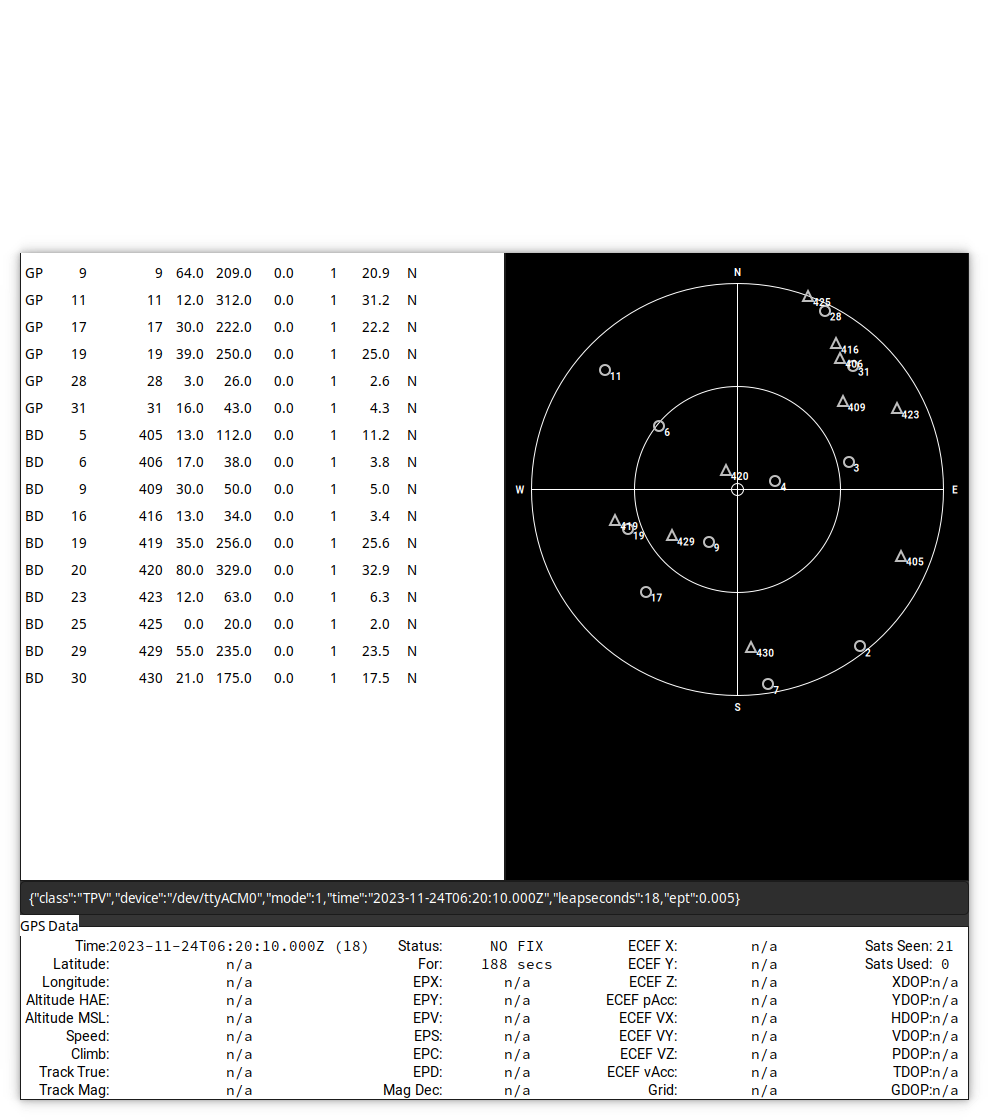Click satellite 7 circle near south edge
Viewport: 989px width, 1120px height.
(768, 684)
